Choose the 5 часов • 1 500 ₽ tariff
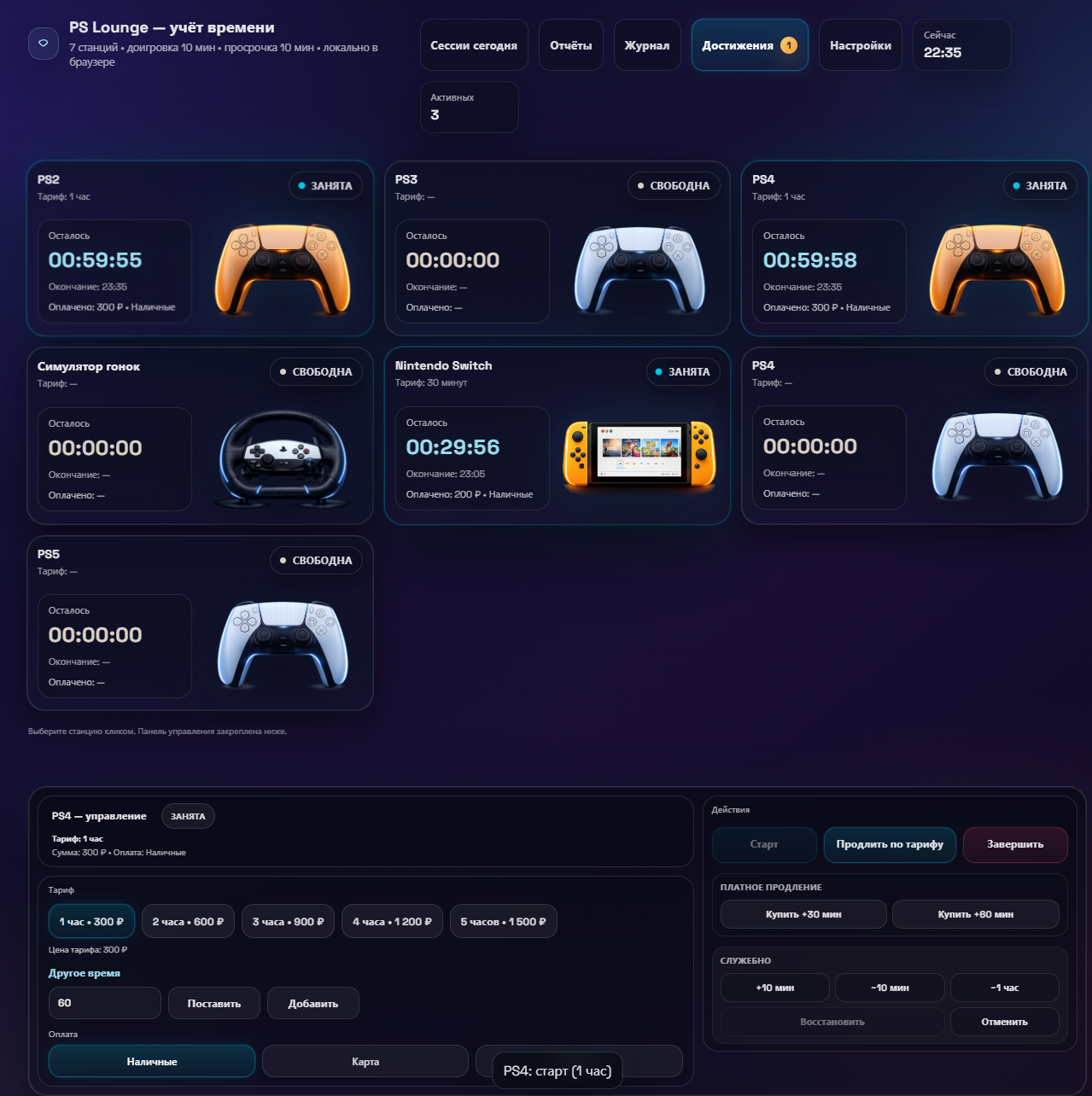 pyautogui.click(x=503, y=921)
